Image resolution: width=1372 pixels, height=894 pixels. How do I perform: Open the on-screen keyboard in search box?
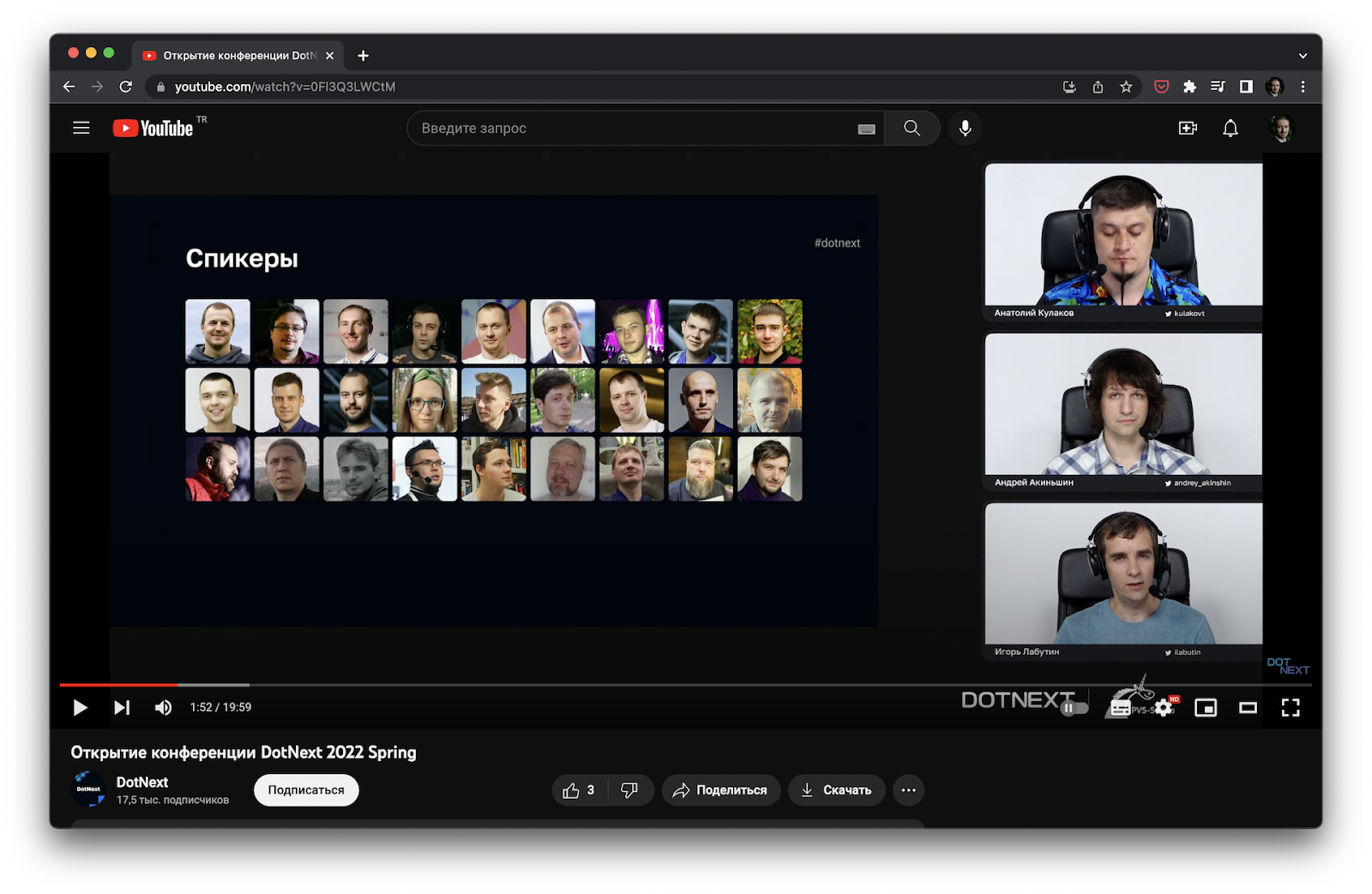(x=866, y=129)
